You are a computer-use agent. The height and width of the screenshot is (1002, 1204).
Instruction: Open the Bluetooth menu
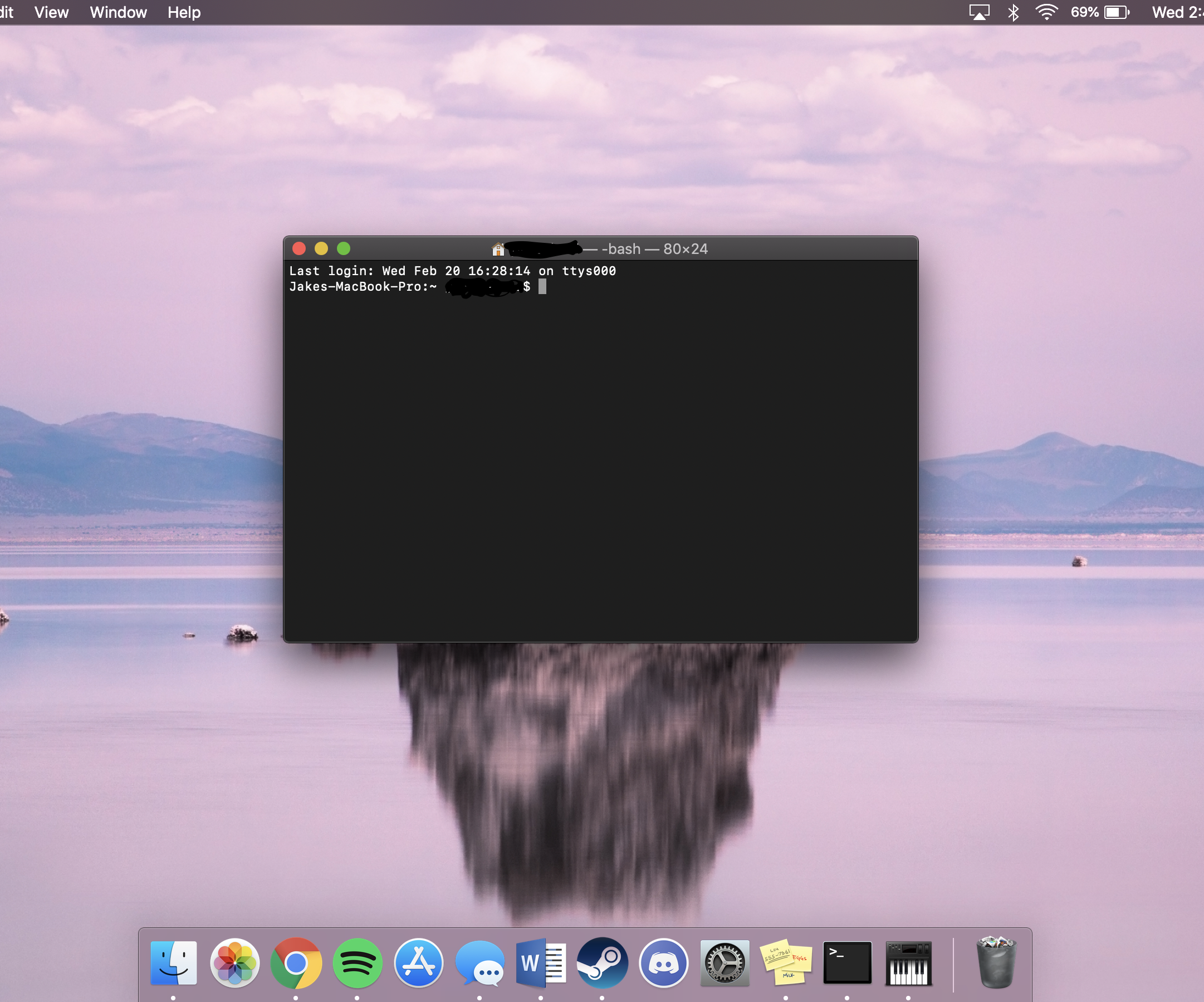1014,12
